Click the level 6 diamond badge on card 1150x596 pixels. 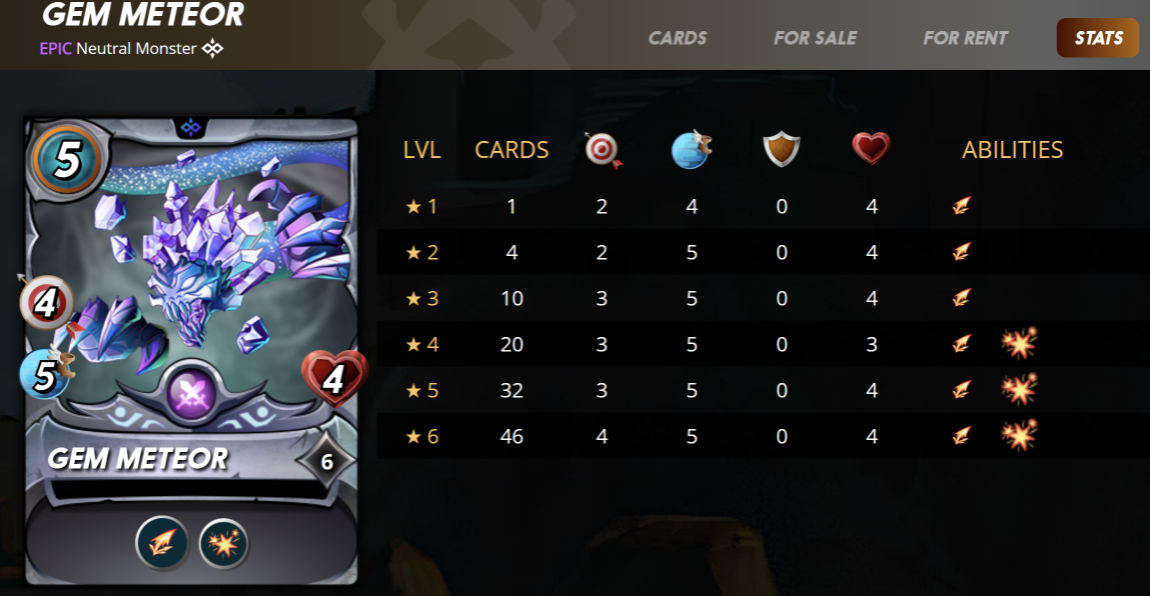326,461
